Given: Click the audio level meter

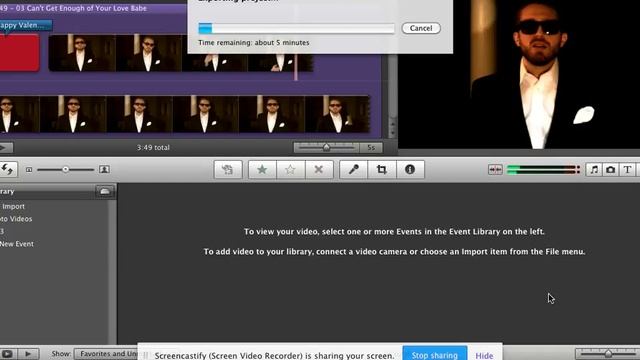Looking at the screenshot, I should pyautogui.click(x=543, y=169).
